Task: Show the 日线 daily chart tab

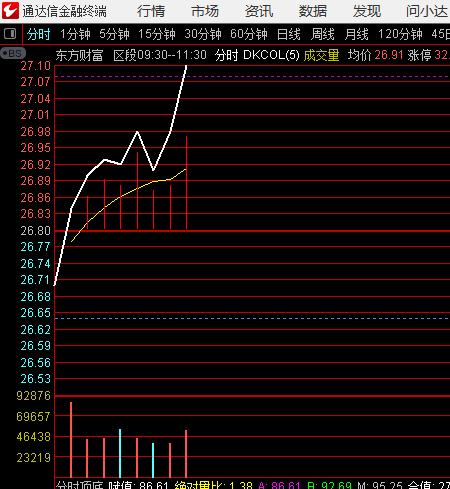Action: coord(289,34)
